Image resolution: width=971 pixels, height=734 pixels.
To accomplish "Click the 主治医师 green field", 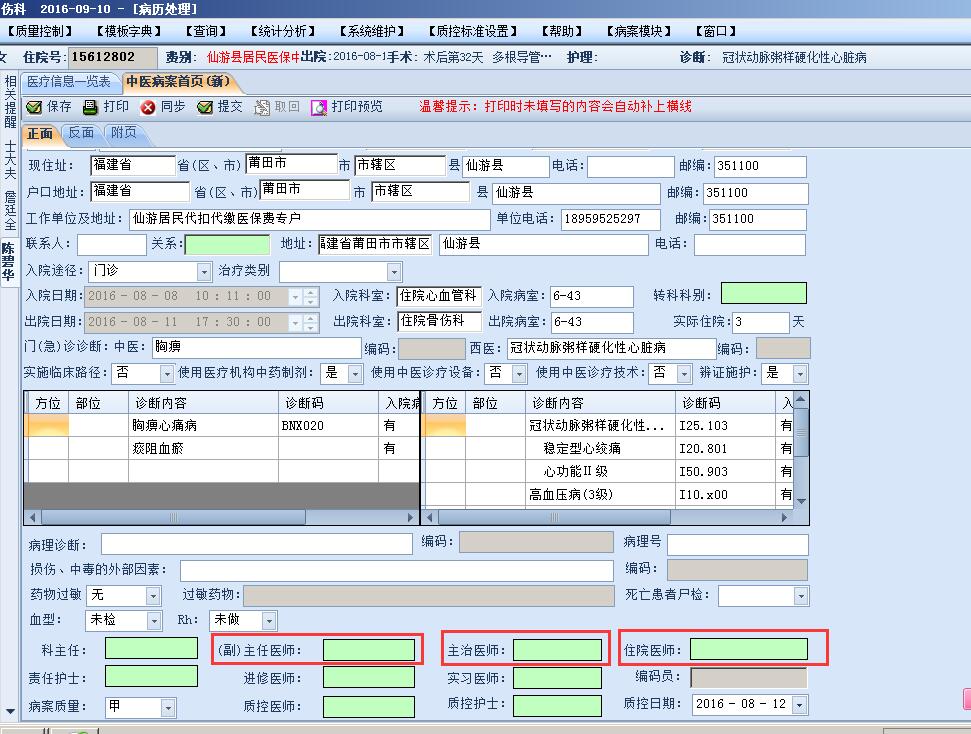I will pyautogui.click(x=557, y=650).
